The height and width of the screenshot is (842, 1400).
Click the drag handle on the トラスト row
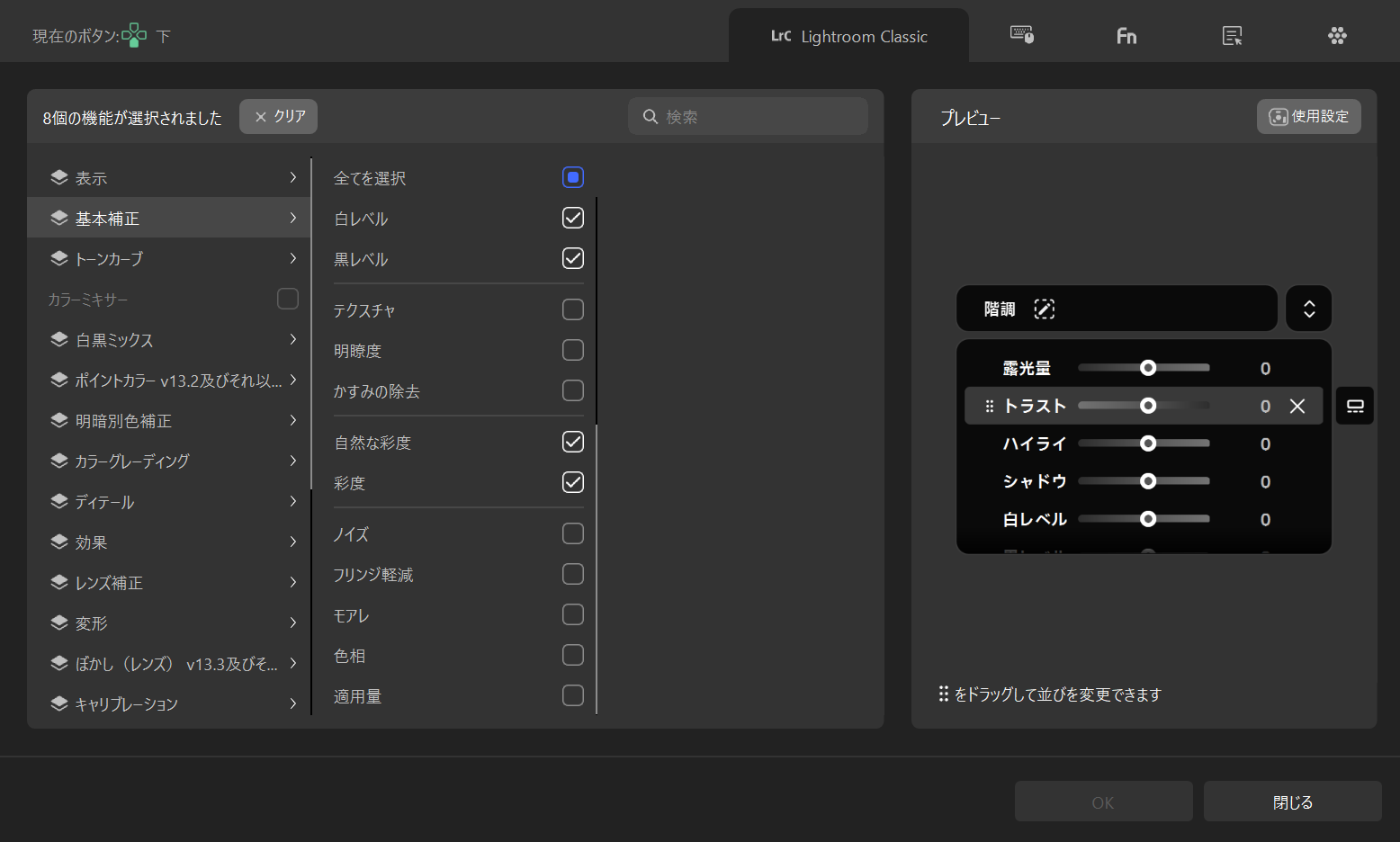tap(989, 407)
